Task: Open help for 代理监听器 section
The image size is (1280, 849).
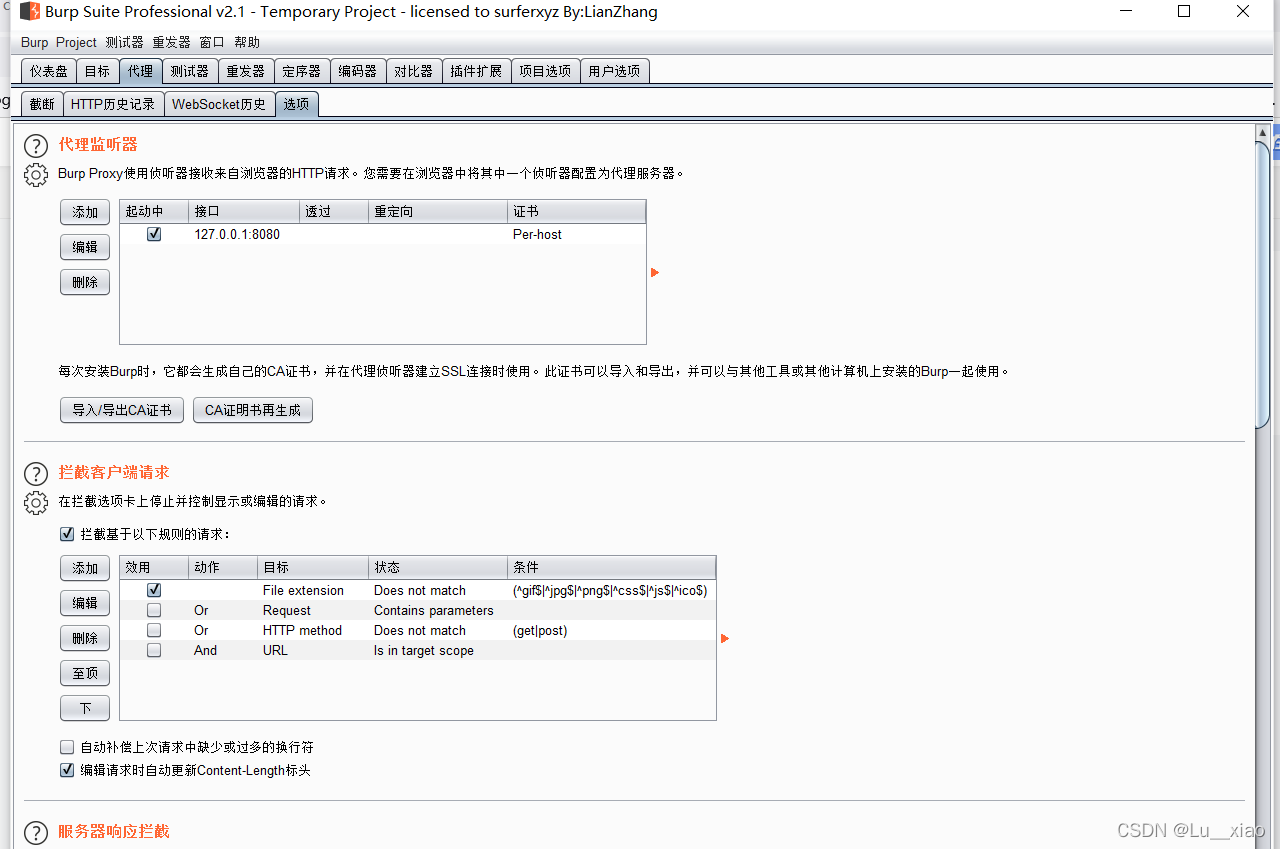Action: point(36,146)
